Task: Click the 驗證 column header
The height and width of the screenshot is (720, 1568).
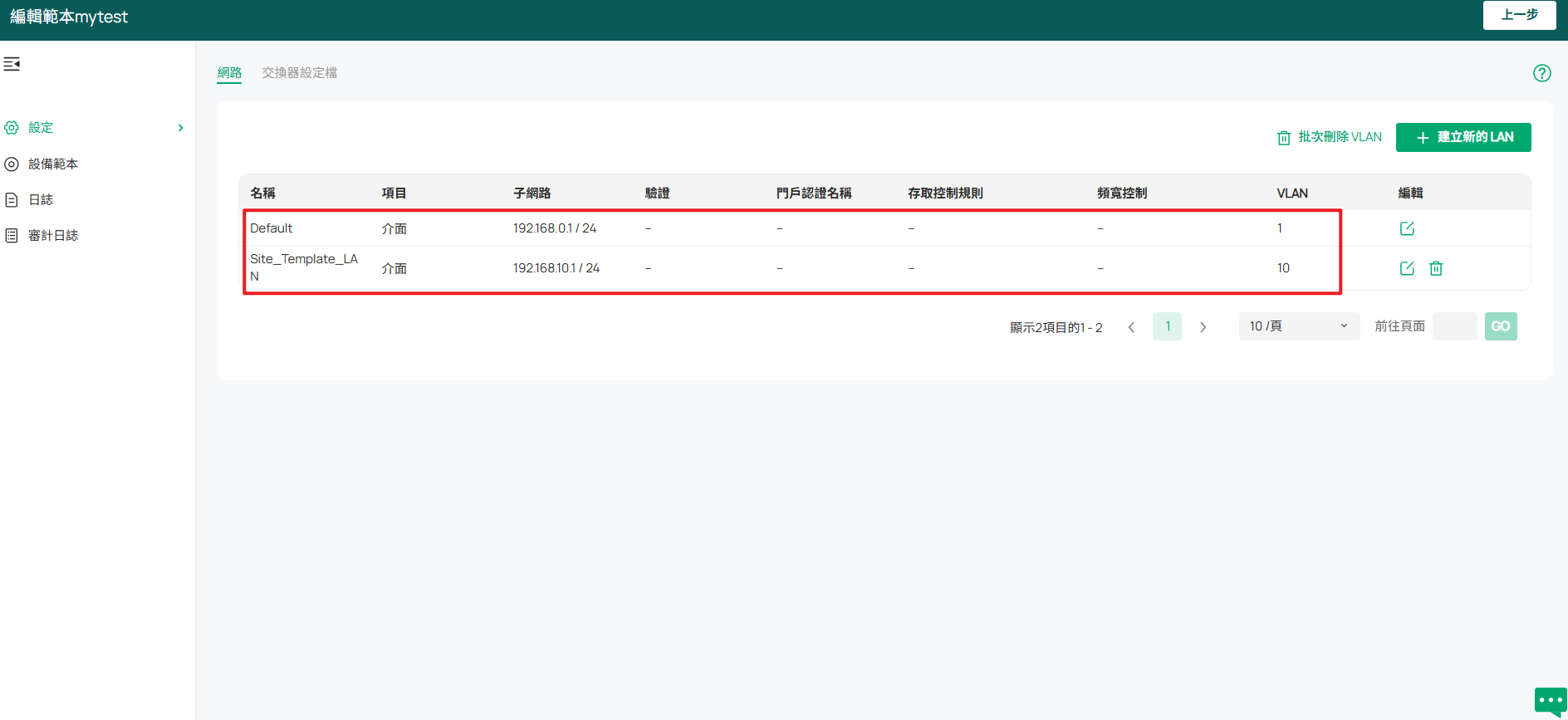Action: click(x=657, y=193)
